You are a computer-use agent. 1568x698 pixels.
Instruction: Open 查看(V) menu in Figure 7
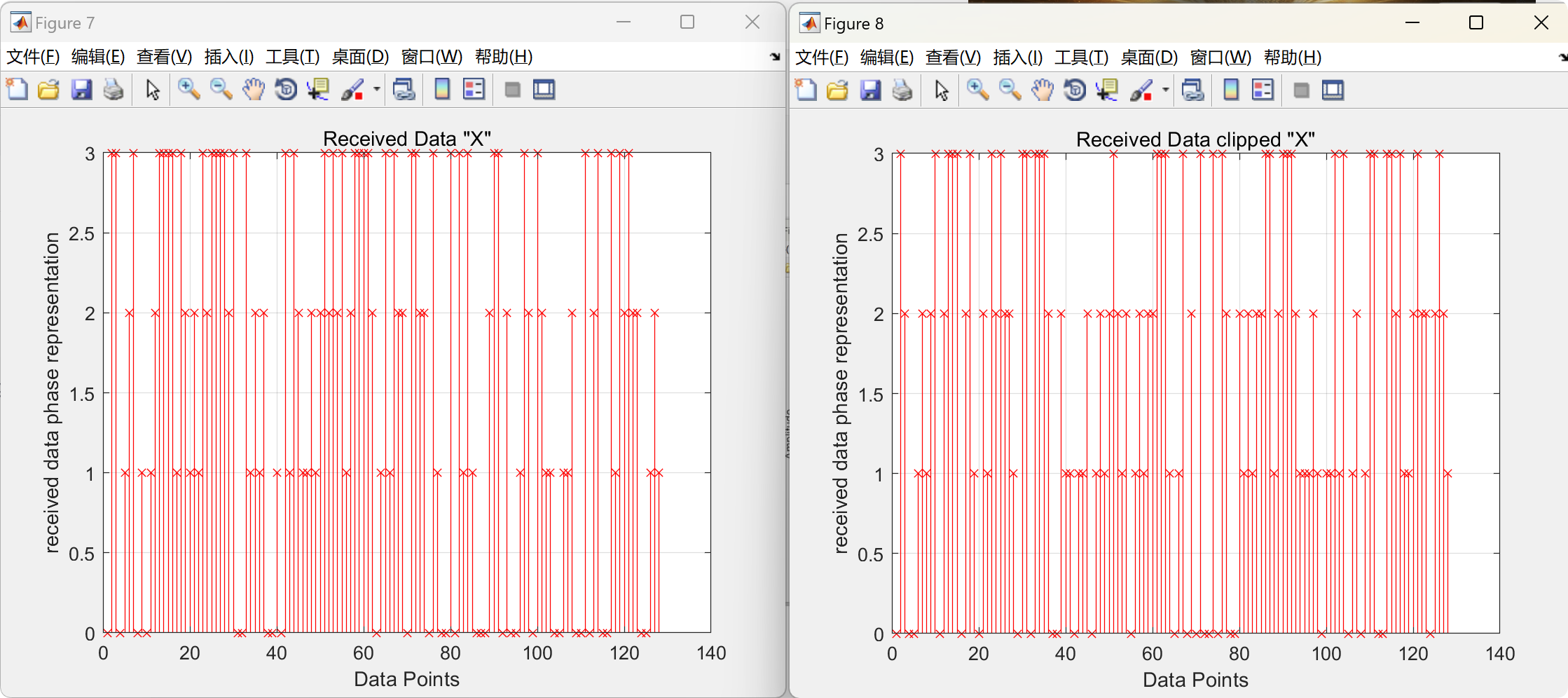click(164, 57)
